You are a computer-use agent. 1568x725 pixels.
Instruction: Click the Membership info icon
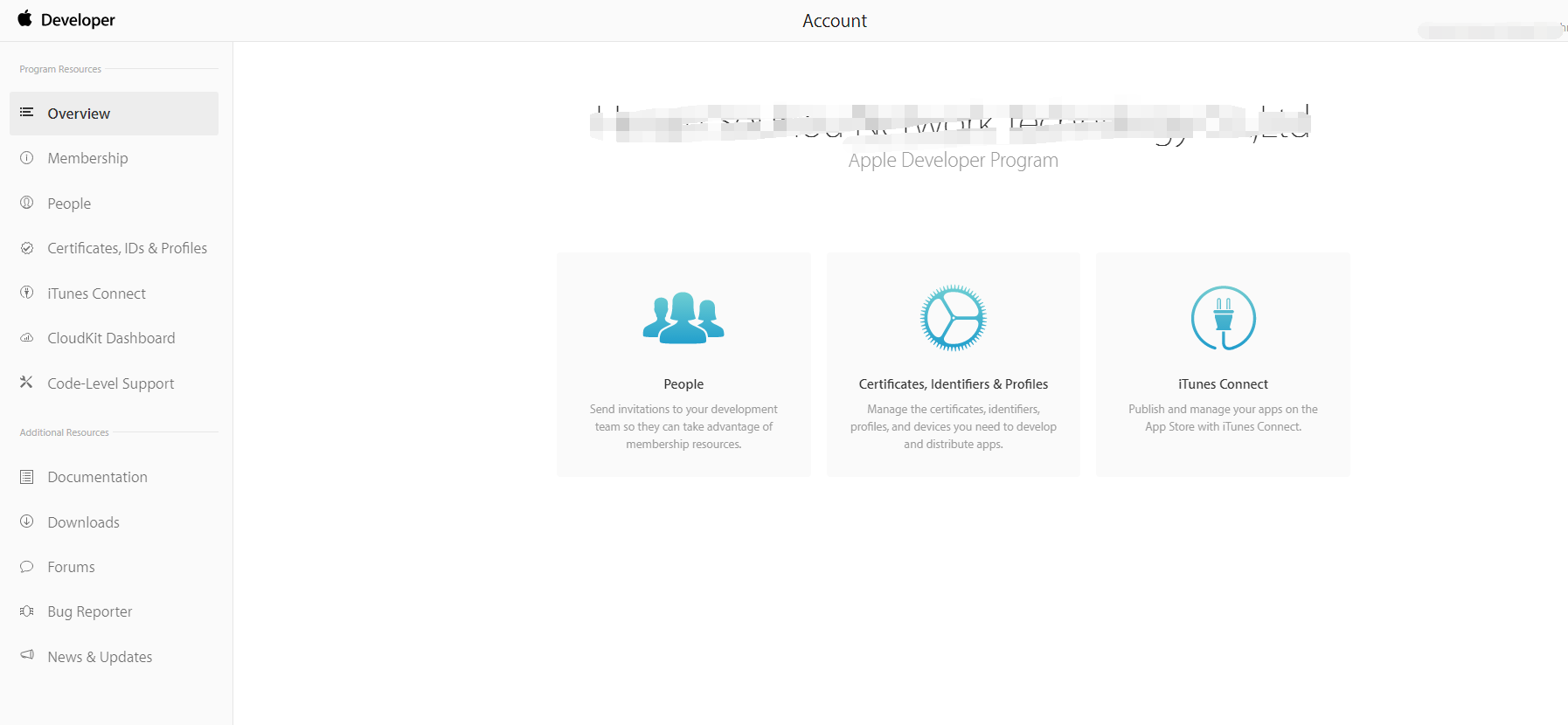click(x=27, y=158)
